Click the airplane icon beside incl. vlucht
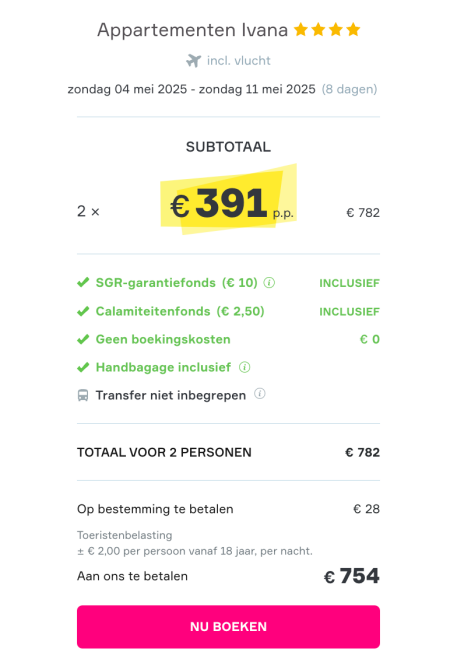This screenshot has height=659, width=450. click(194, 61)
